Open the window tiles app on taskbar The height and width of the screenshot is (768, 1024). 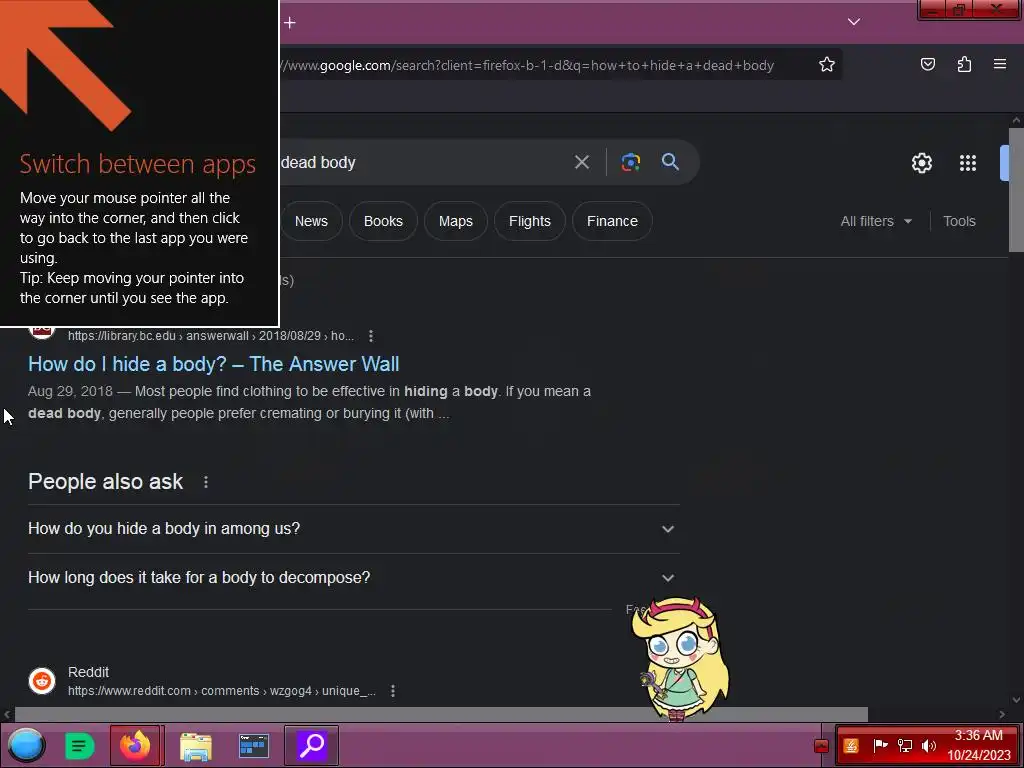click(x=253, y=746)
